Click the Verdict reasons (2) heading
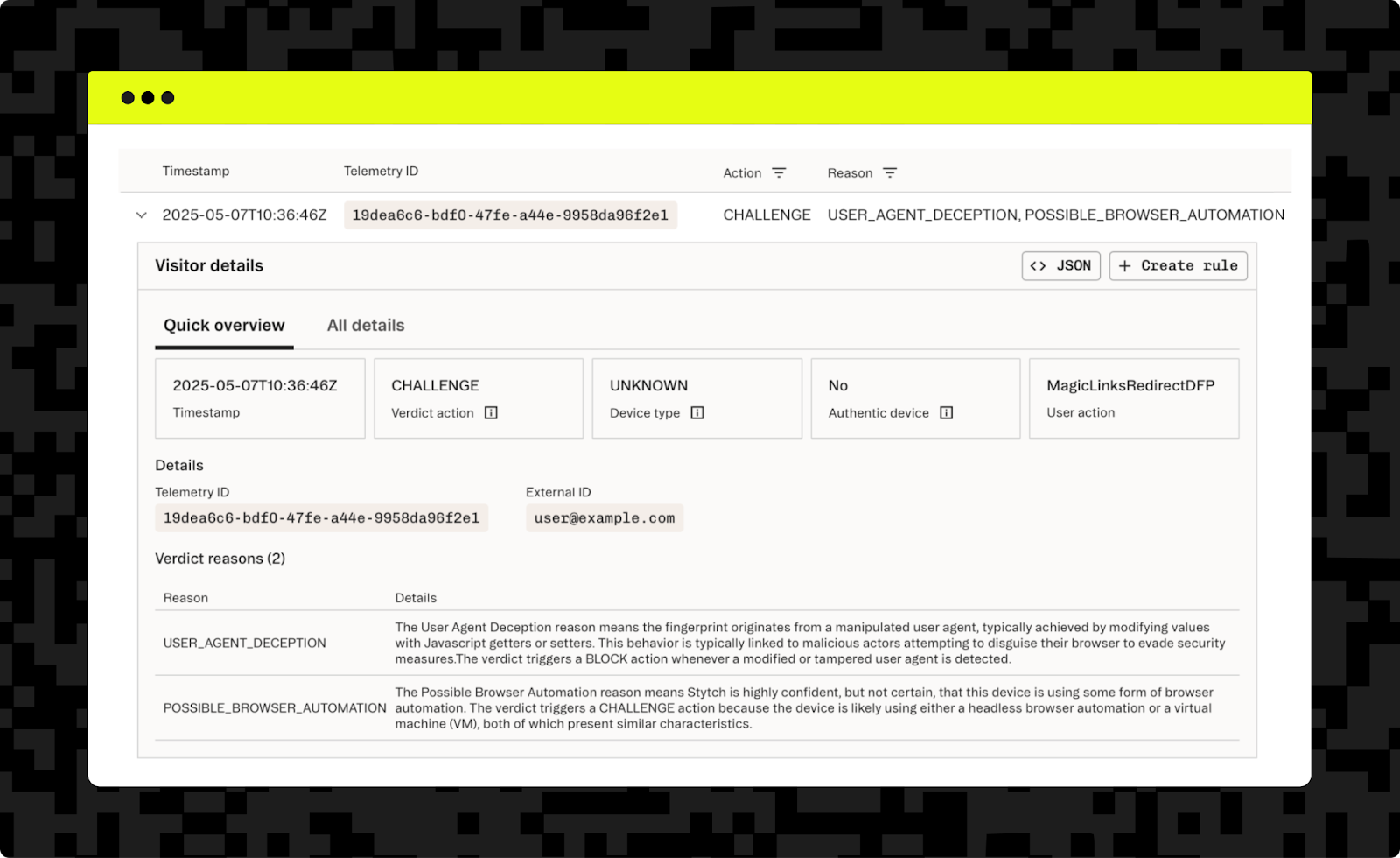The image size is (1400, 858). click(220, 559)
